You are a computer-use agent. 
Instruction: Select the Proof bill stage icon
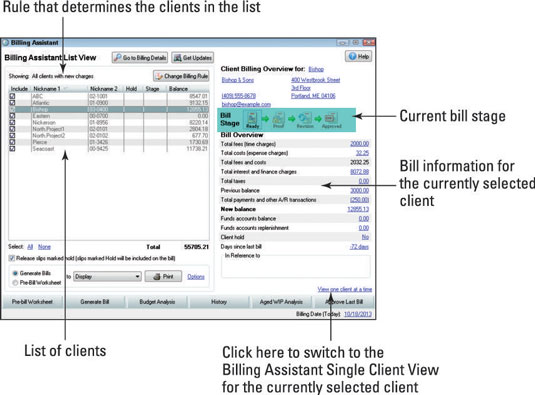278,119
